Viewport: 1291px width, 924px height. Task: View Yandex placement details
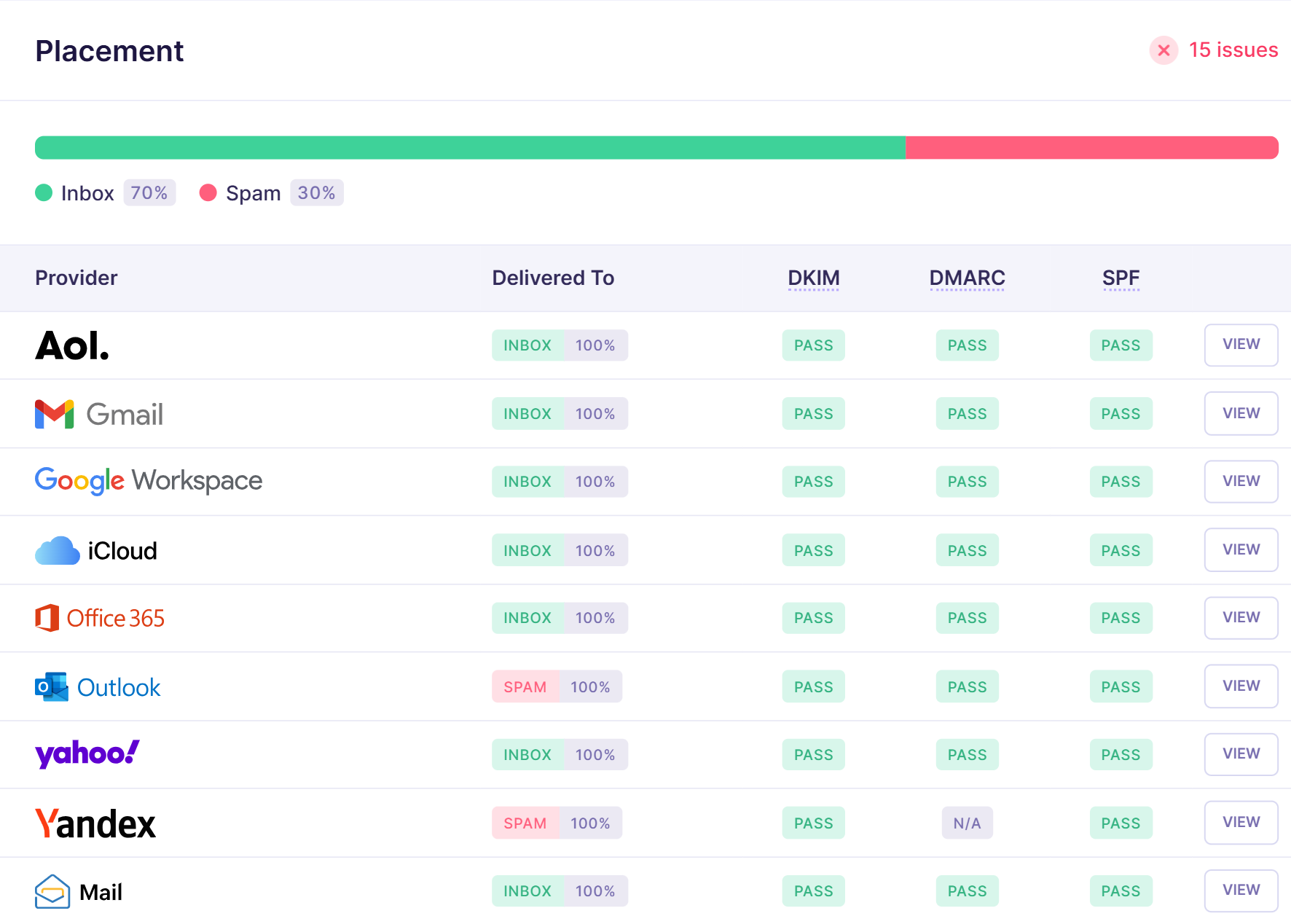tap(1241, 822)
